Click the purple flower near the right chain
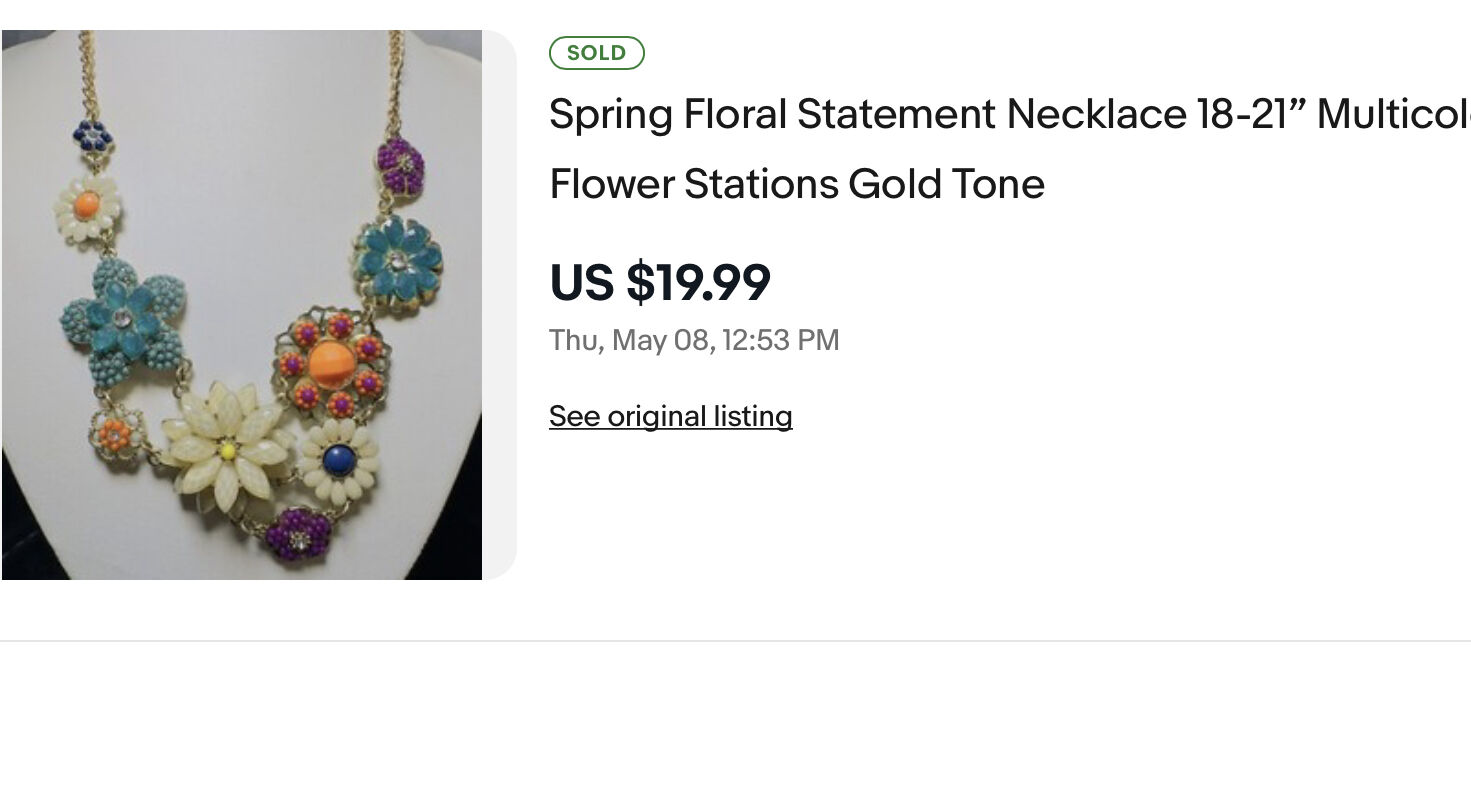This screenshot has width=1471, height=809. [x=402, y=165]
